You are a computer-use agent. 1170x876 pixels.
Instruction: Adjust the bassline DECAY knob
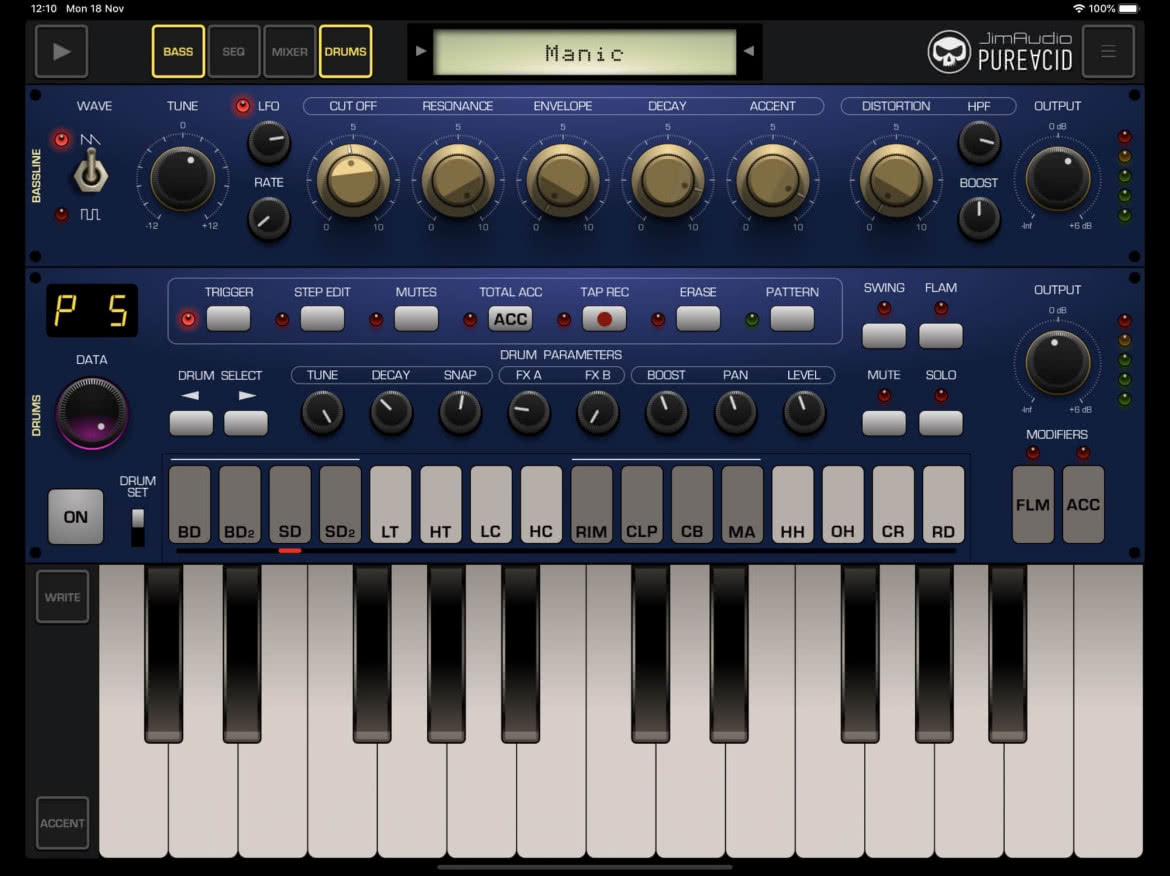(x=667, y=181)
